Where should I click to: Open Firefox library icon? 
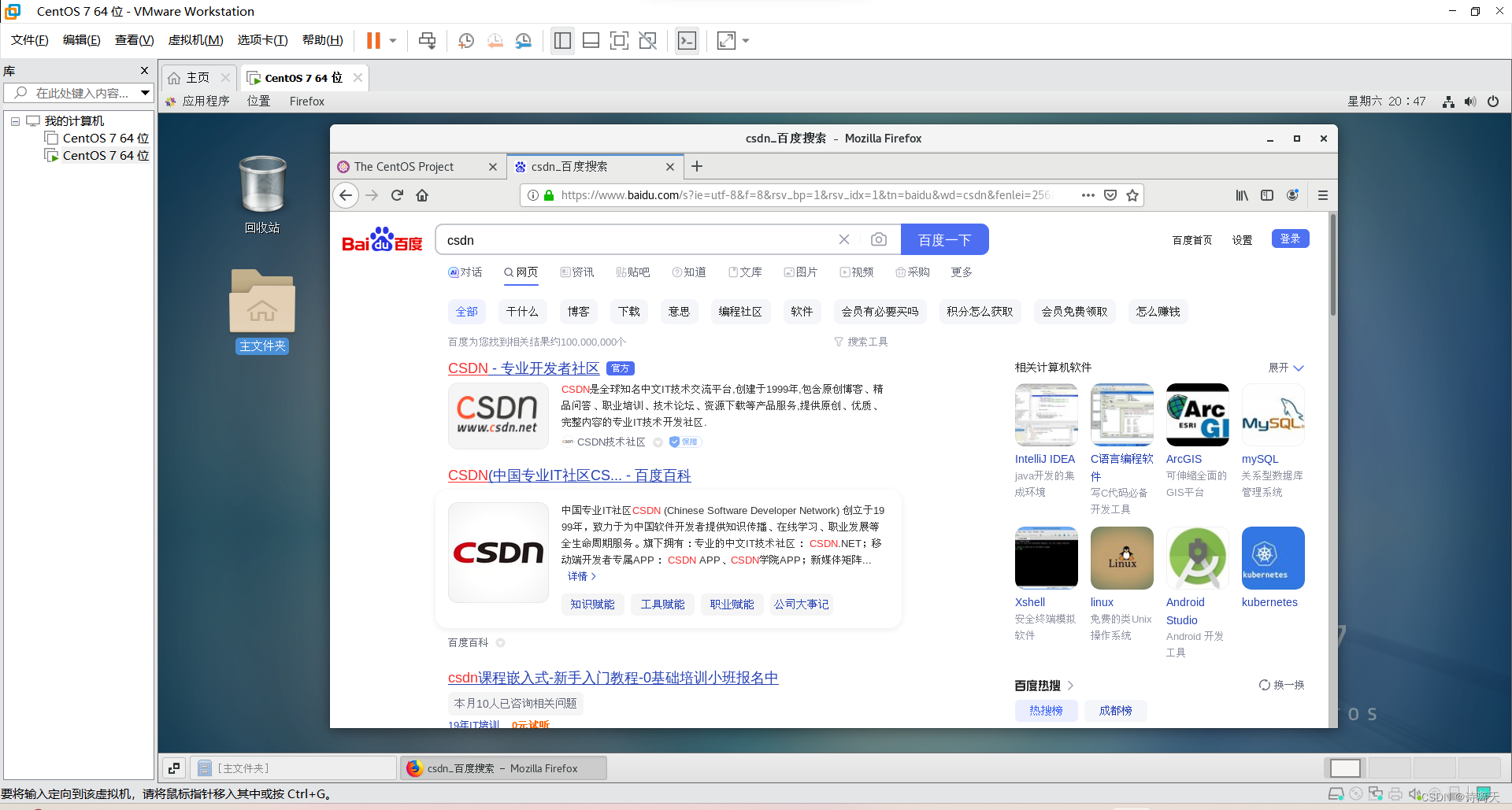coord(1242,195)
